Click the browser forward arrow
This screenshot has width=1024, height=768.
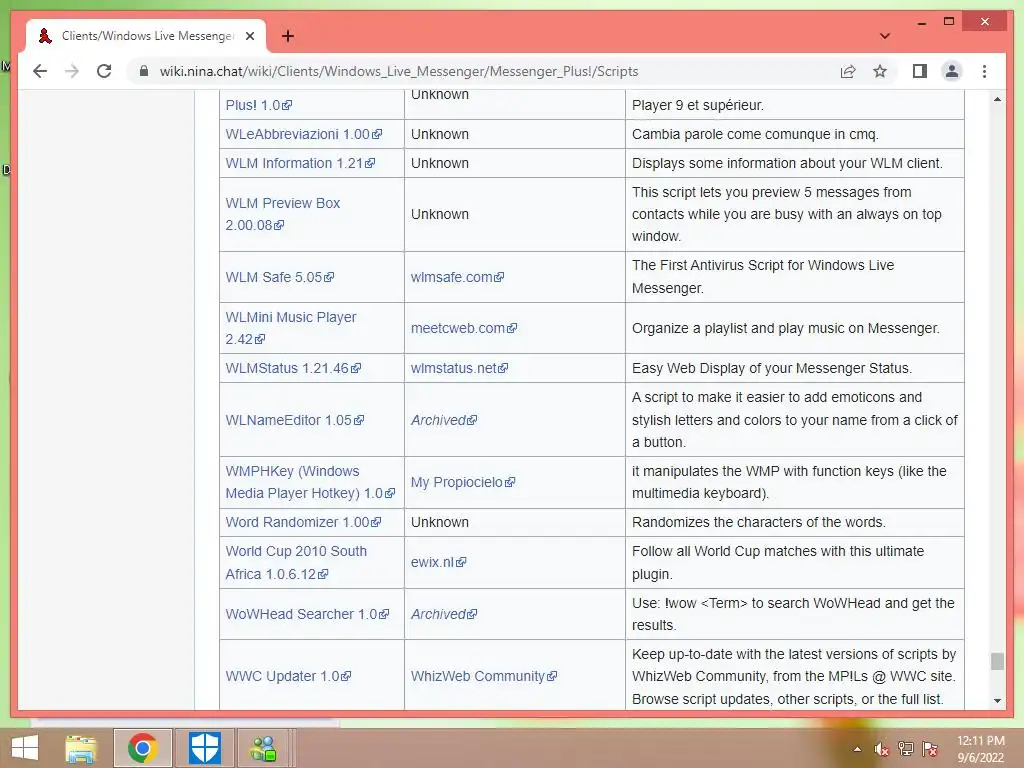tap(72, 71)
